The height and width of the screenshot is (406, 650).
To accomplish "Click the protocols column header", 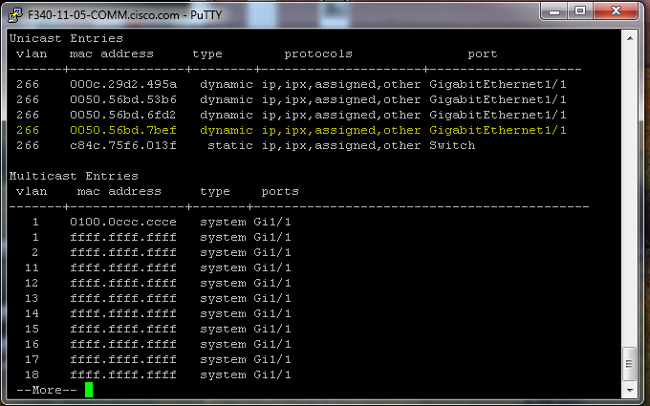I will click(x=318, y=53).
